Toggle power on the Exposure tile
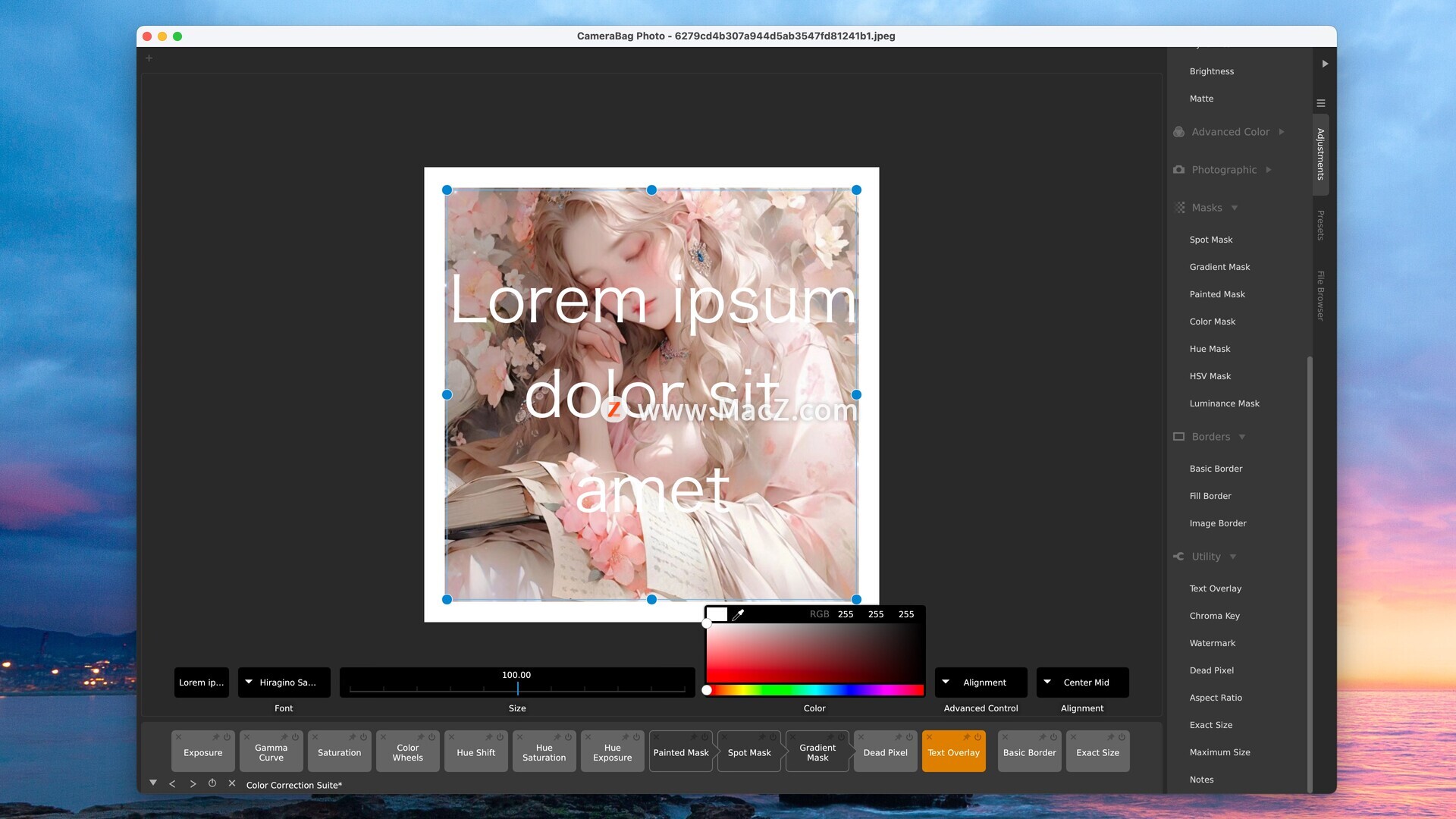Image resolution: width=1456 pixels, height=819 pixels. [x=227, y=737]
